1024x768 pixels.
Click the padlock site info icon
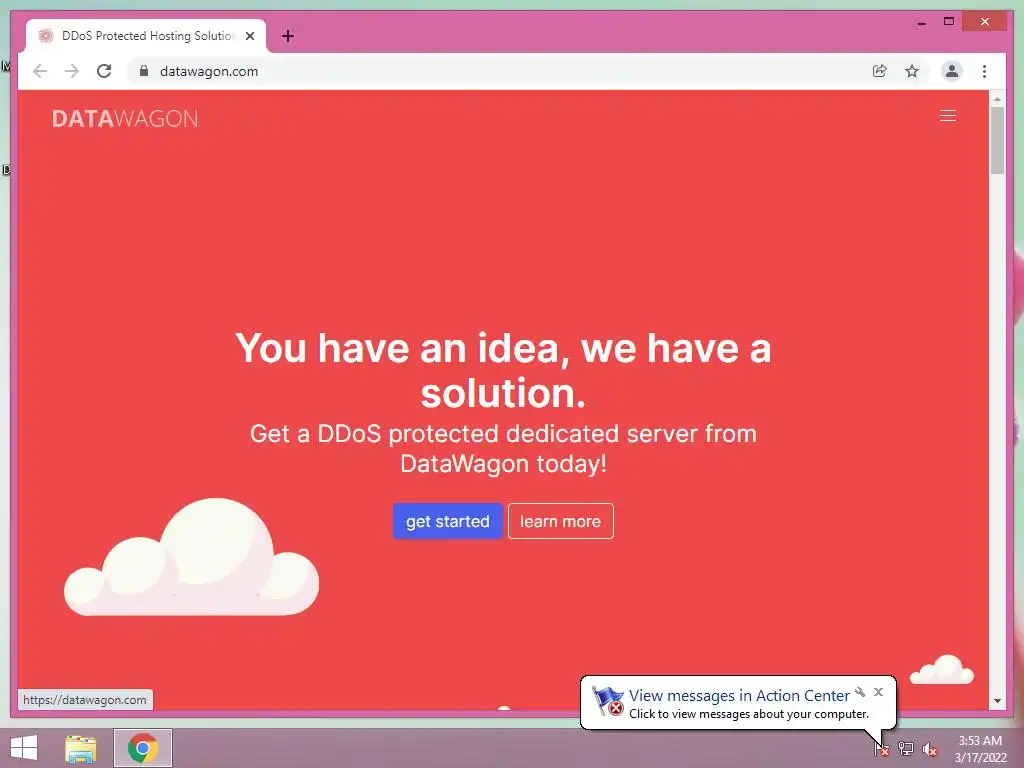144,71
